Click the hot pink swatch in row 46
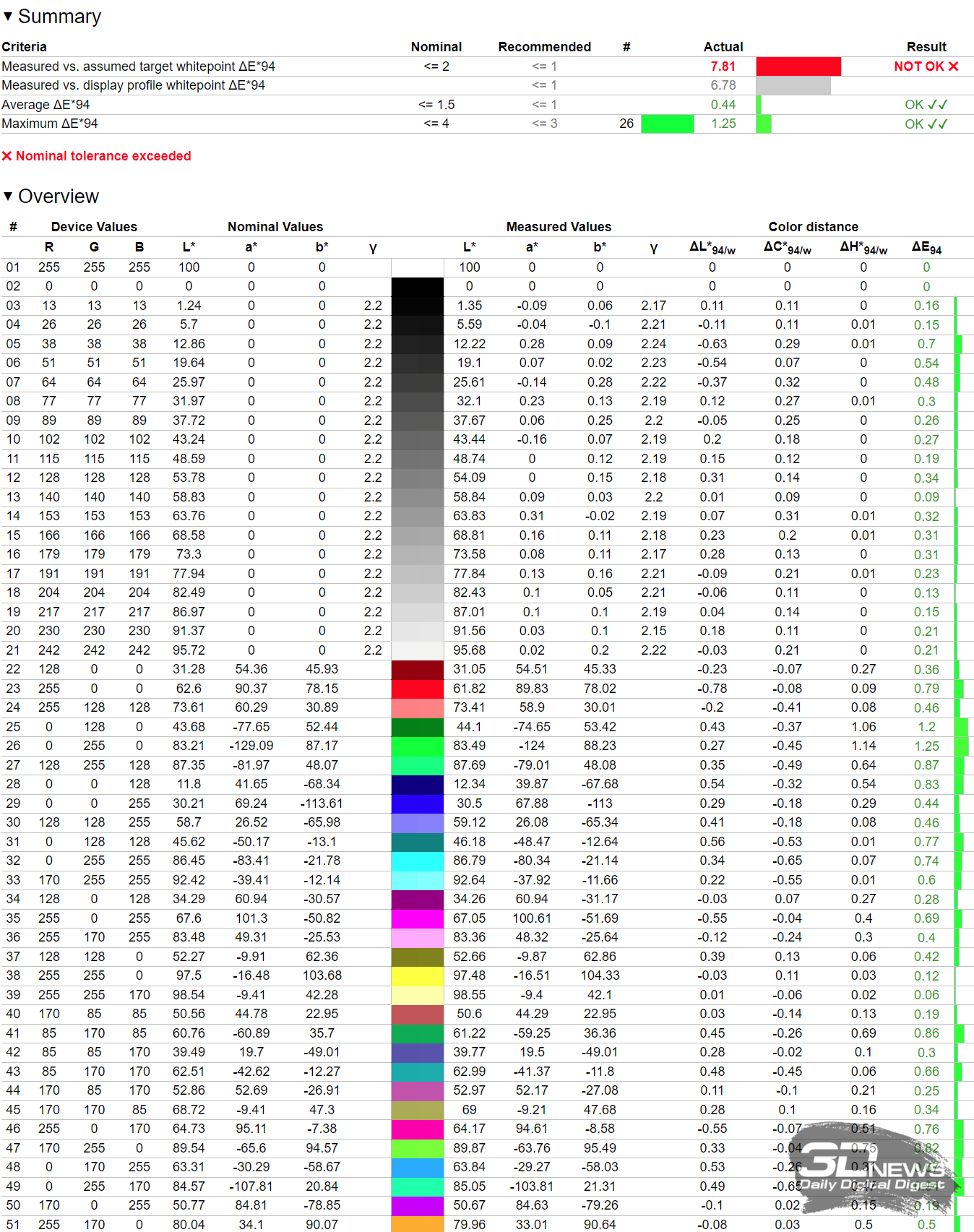 point(418,1129)
